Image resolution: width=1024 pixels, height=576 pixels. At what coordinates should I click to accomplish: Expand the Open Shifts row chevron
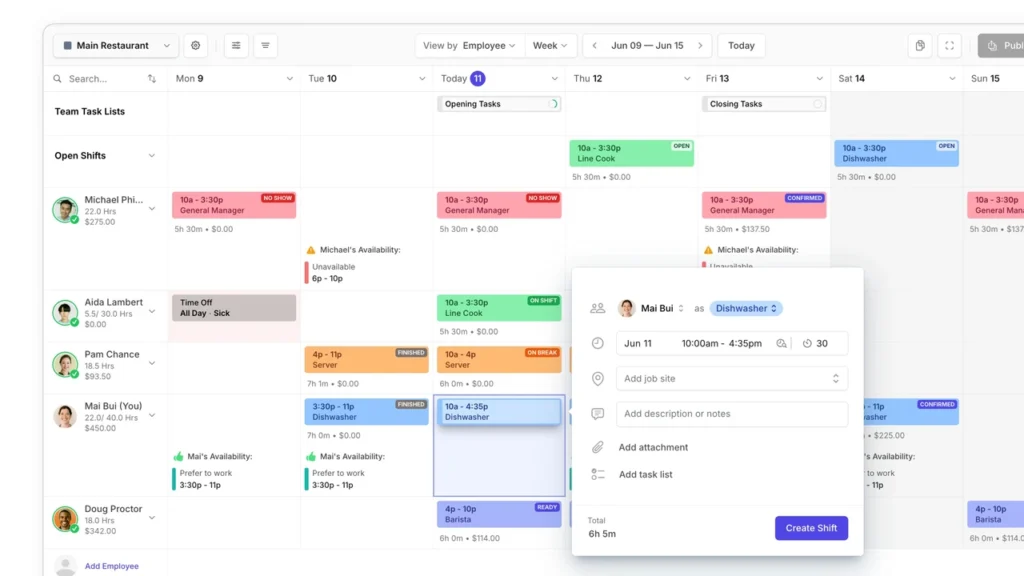pos(152,156)
